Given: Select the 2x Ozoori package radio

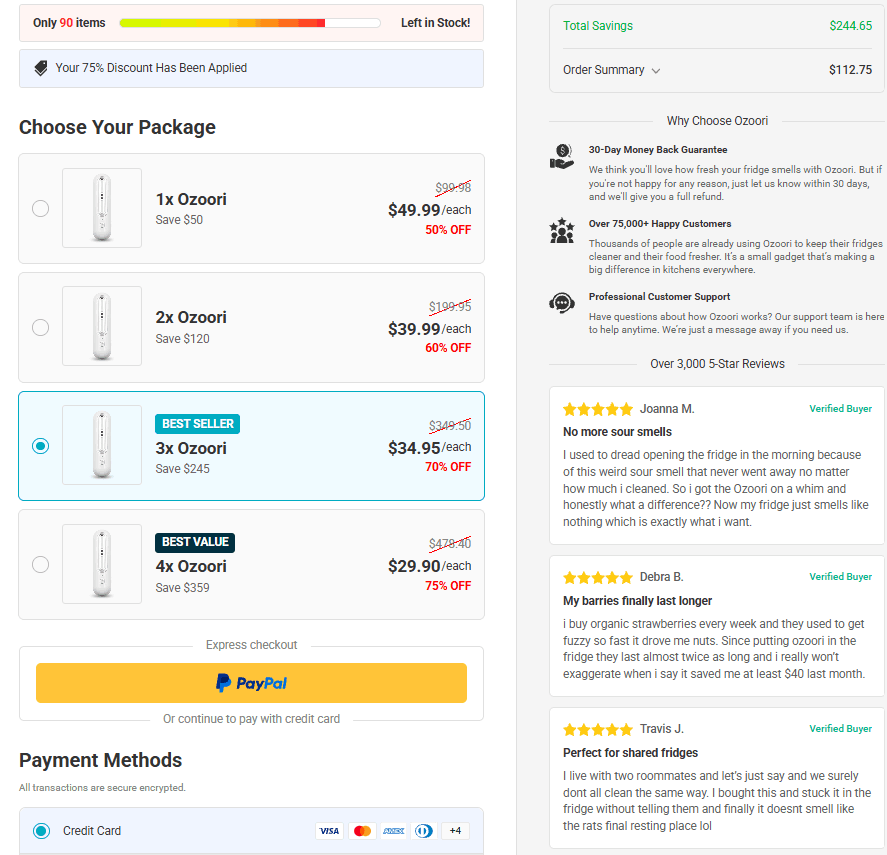Looking at the screenshot, I should (x=40, y=327).
